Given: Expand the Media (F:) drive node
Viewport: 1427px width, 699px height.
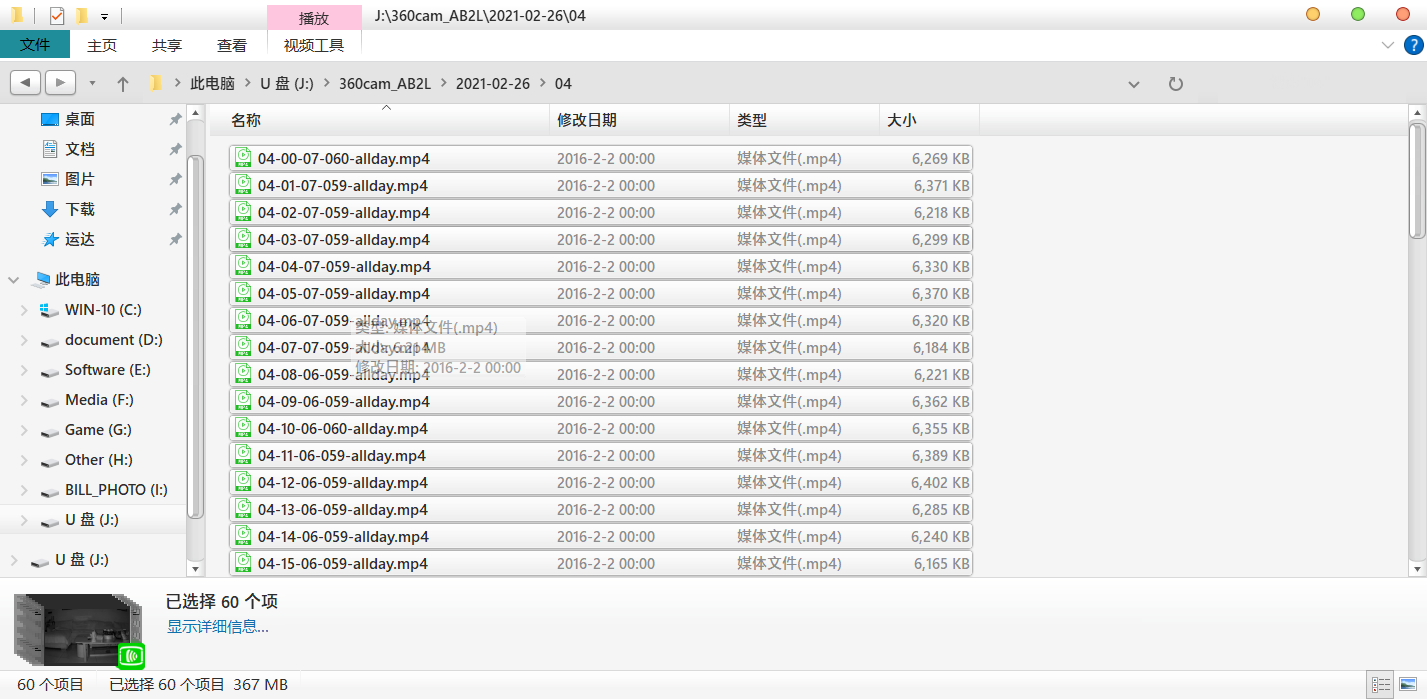Looking at the screenshot, I should [24, 400].
